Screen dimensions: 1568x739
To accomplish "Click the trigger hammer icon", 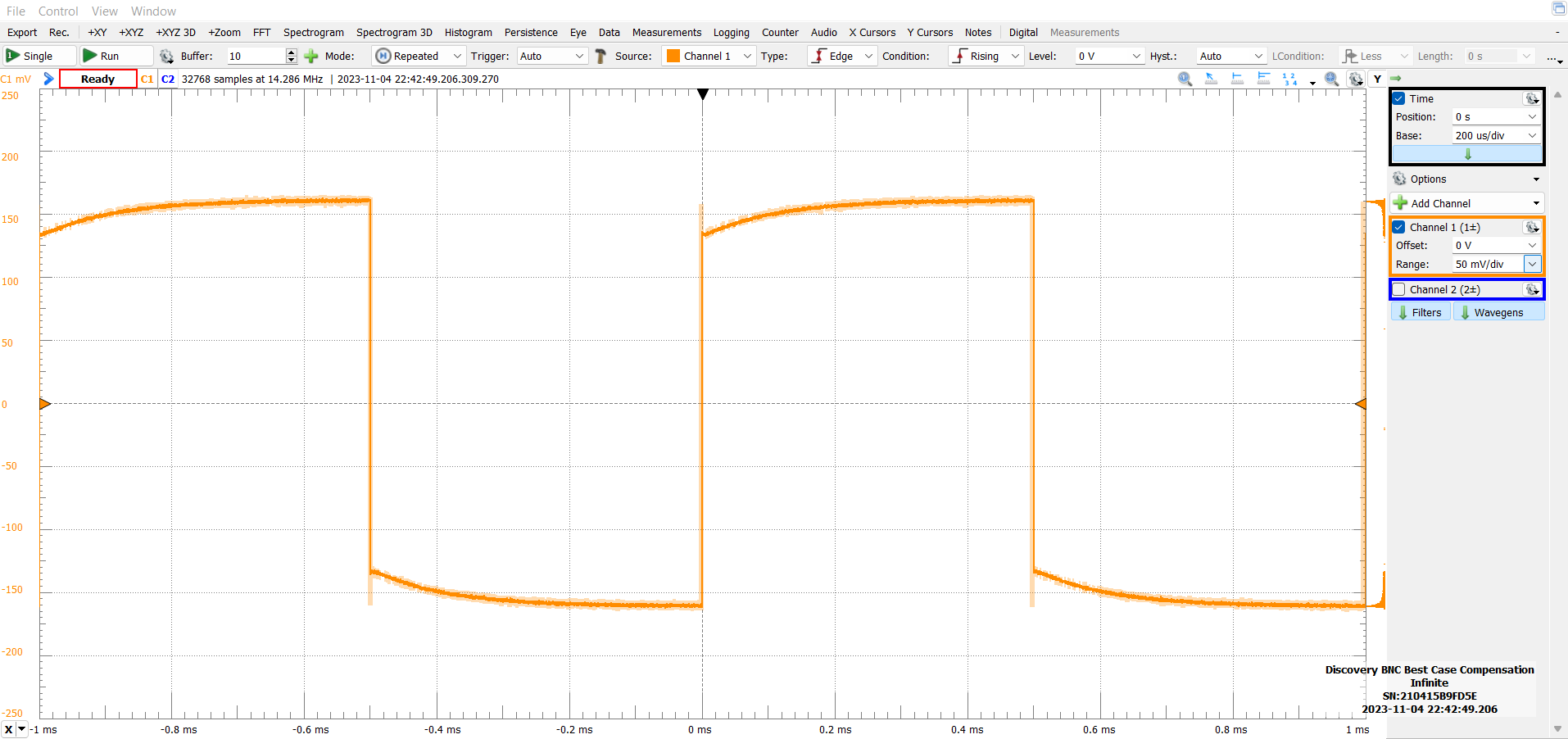I will pyautogui.click(x=600, y=56).
